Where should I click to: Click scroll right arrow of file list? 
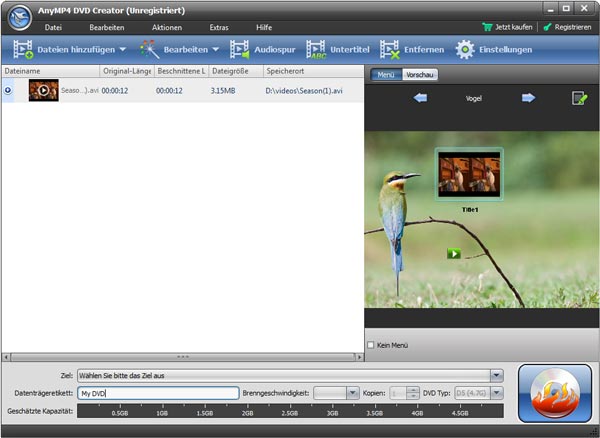click(359, 357)
